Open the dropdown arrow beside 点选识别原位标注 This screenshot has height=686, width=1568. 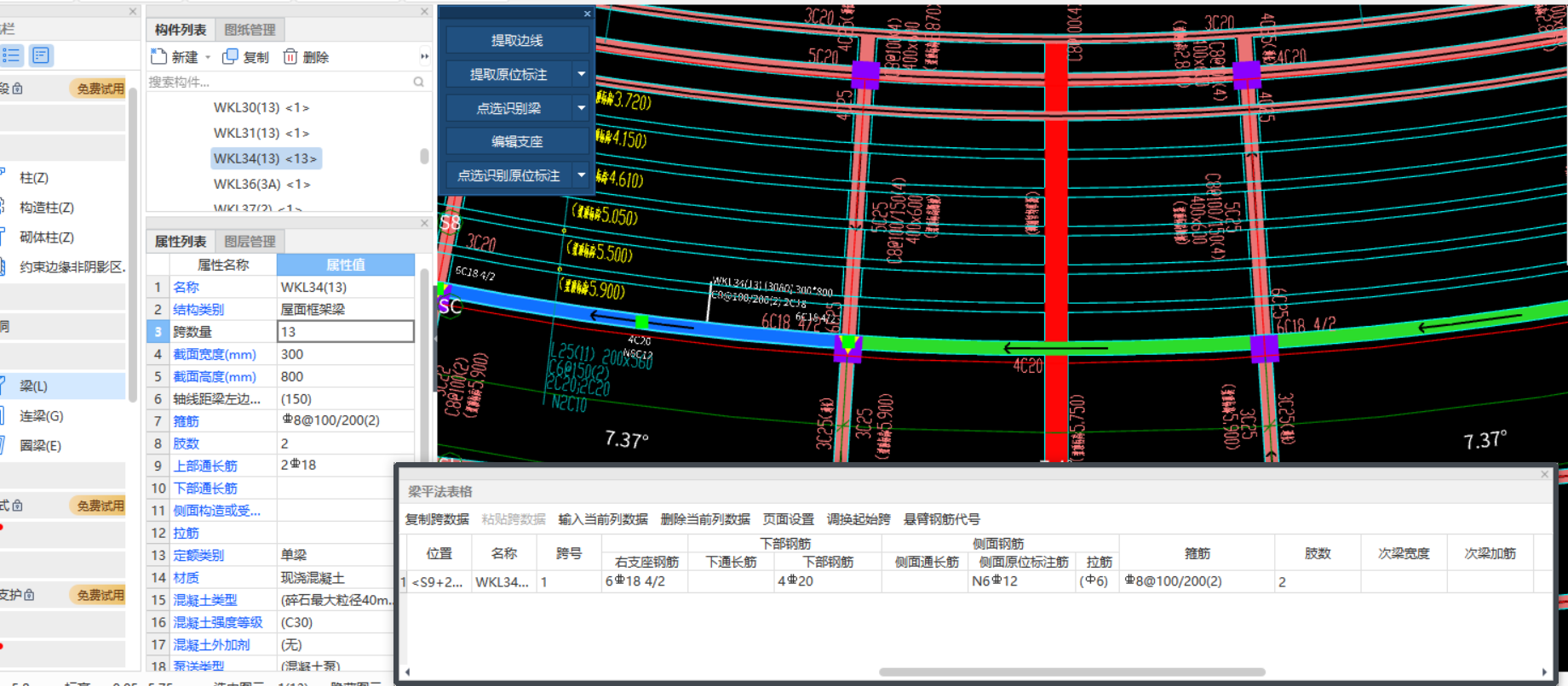582,175
